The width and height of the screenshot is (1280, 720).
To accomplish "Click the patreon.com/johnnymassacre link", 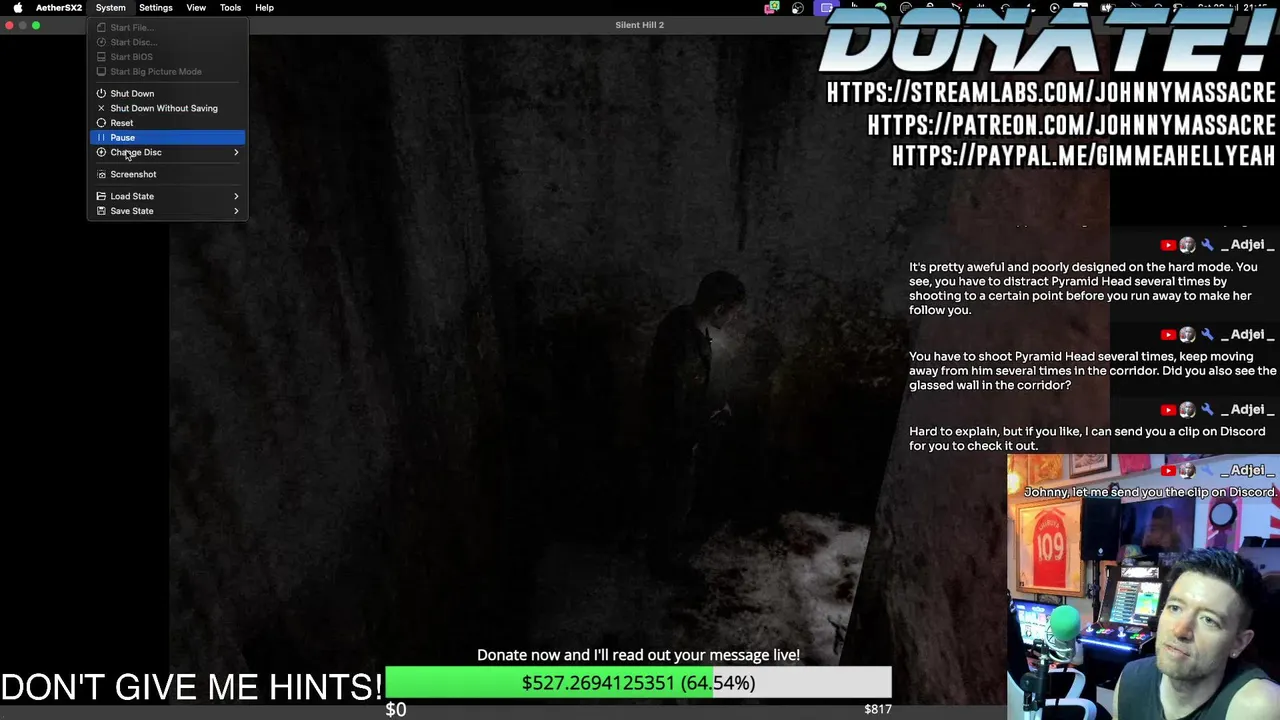I will (x=1072, y=125).
